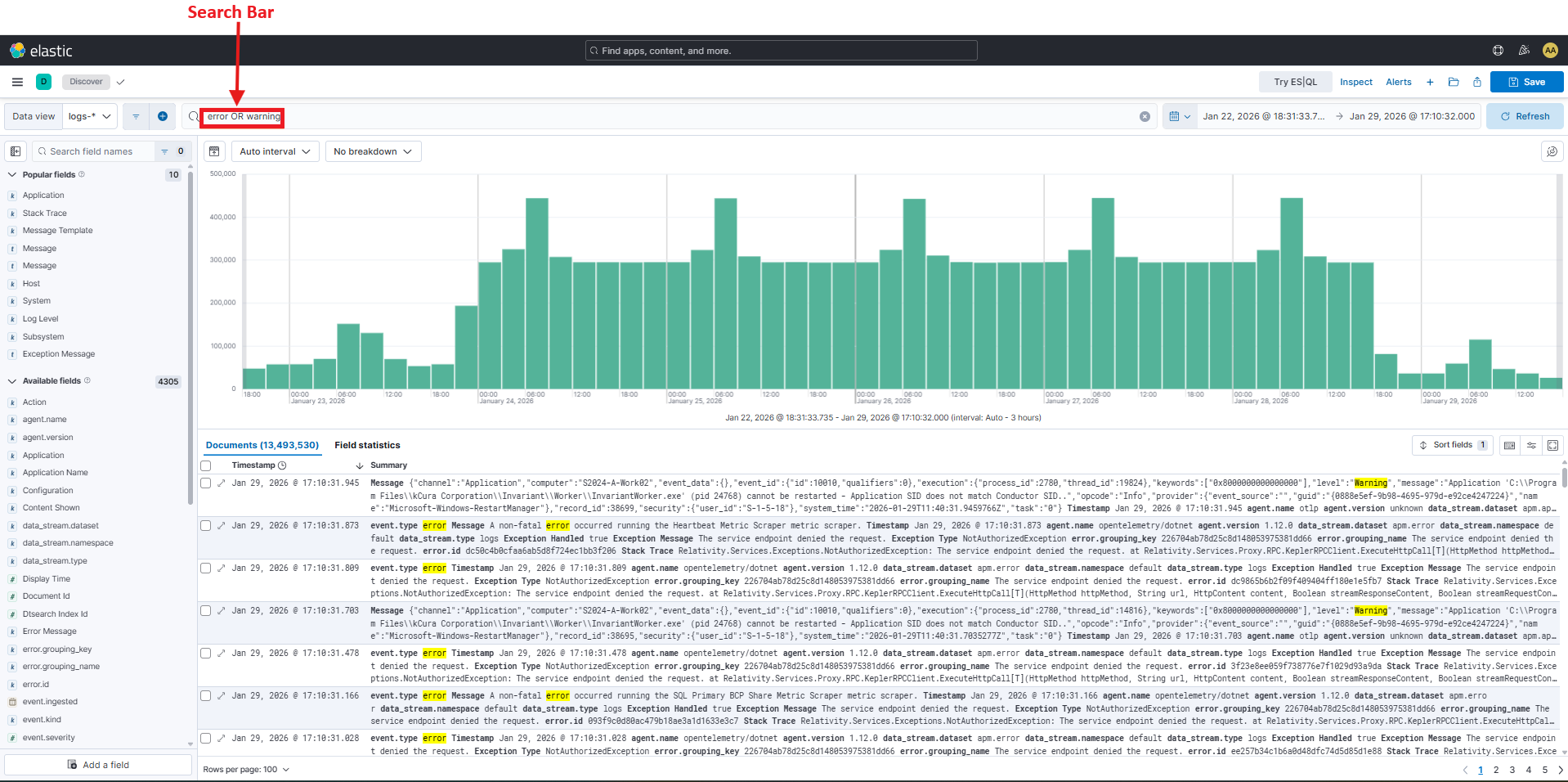Select the checkbox on the first document row

coord(206,483)
